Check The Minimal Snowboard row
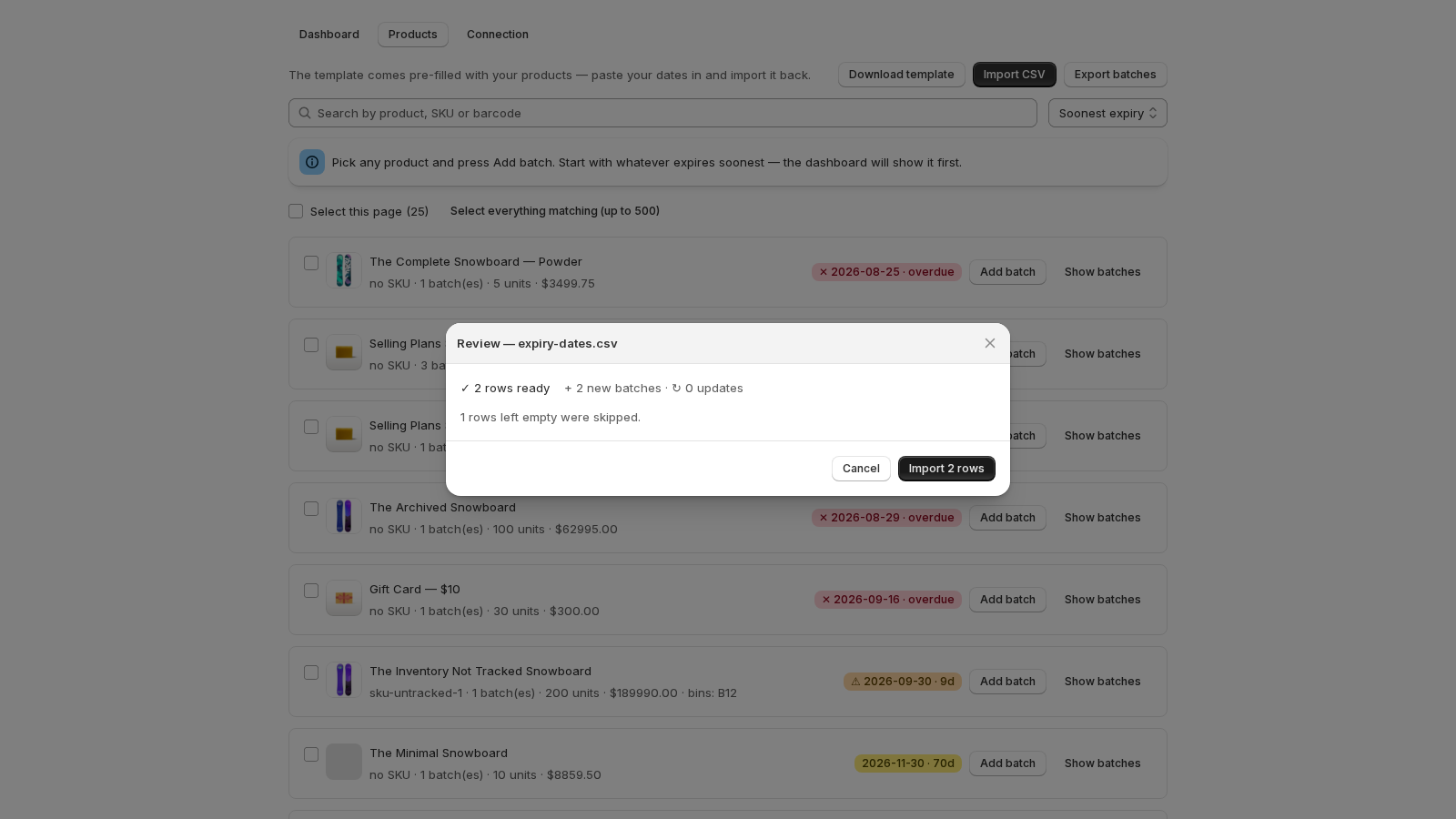The image size is (1456, 819). pos(311,754)
